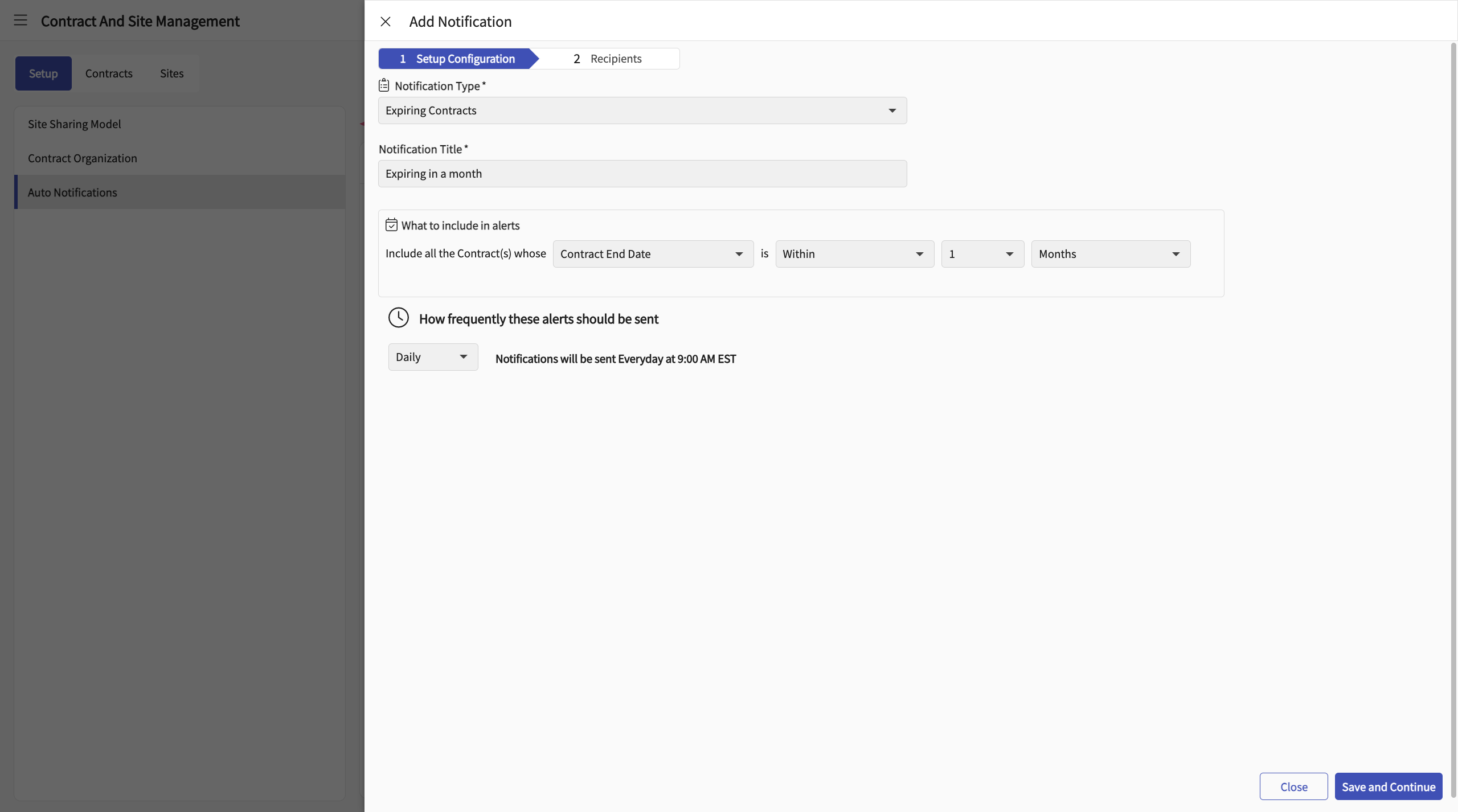Image resolution: width=1458 pixels, height=812 pixels.
Task: Click the Close button at bottom
Action: coord(1293,786)
